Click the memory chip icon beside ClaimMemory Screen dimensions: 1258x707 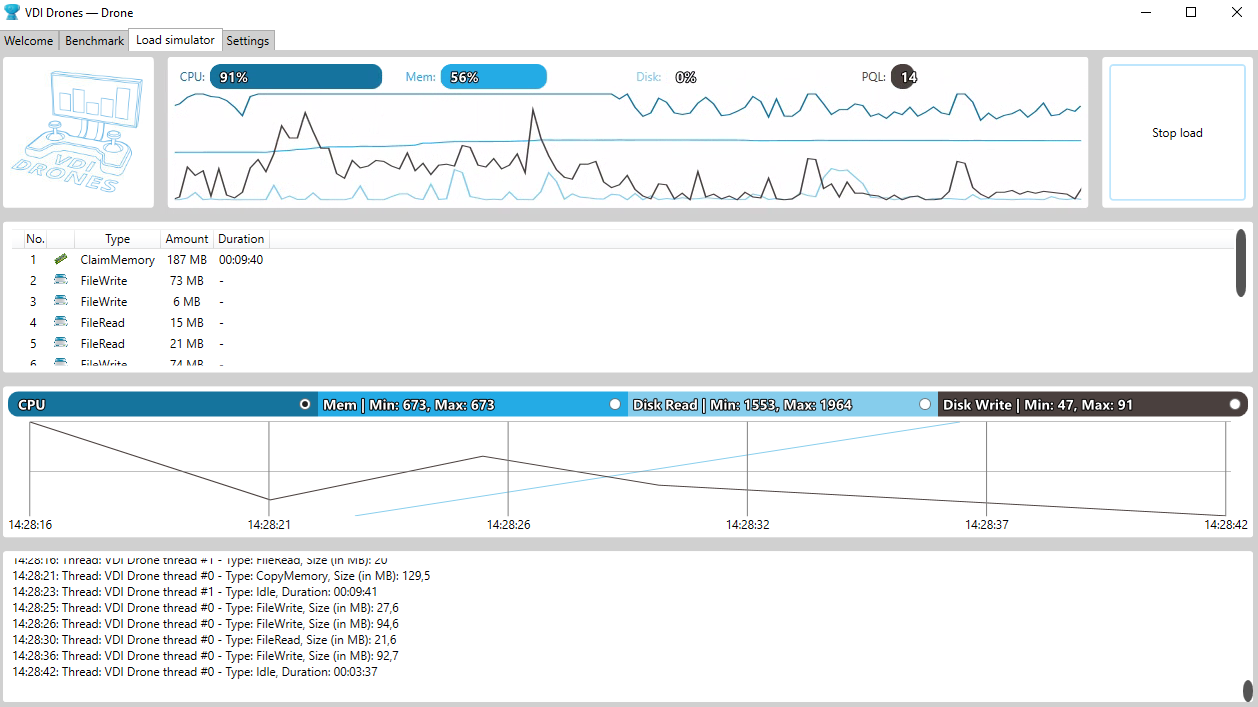61,259
